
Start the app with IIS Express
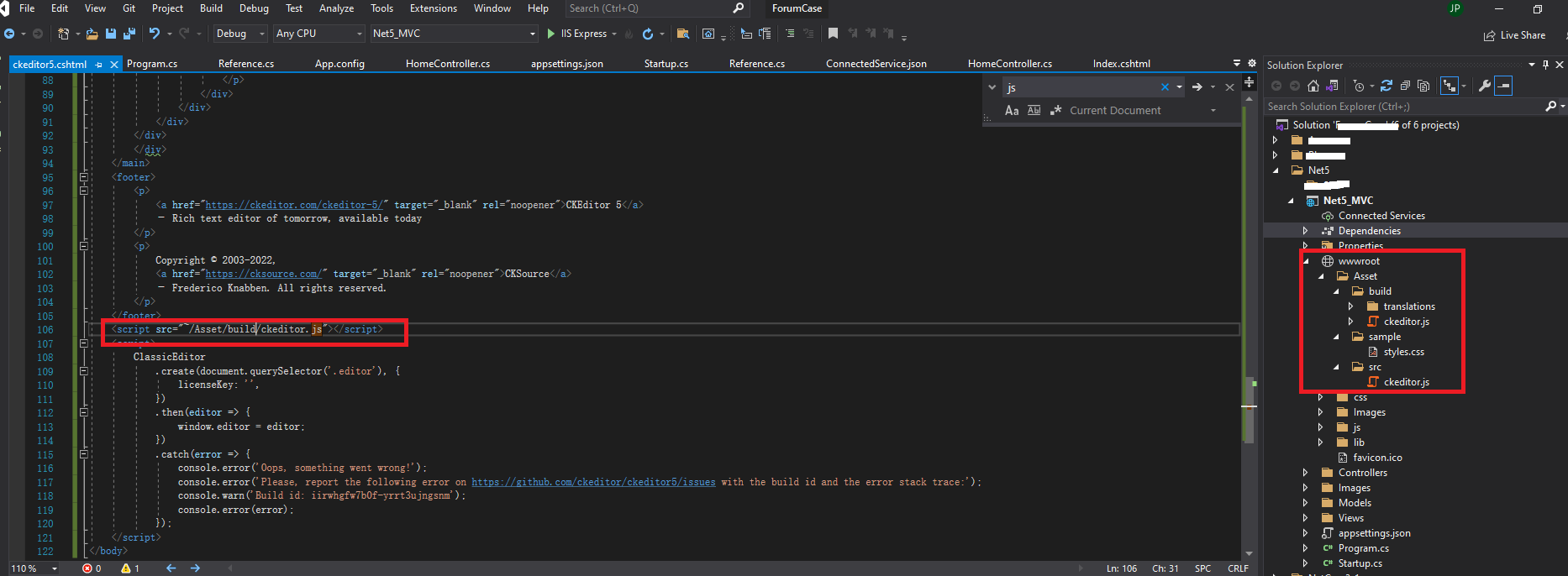click(577, 34)
